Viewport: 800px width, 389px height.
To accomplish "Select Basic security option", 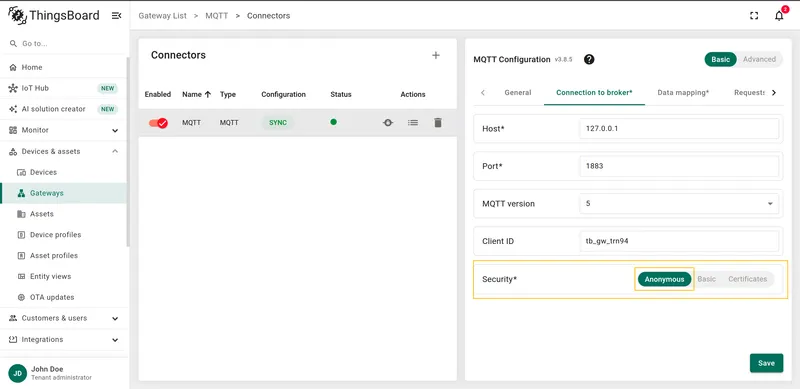I will click(x=707, y=279).
